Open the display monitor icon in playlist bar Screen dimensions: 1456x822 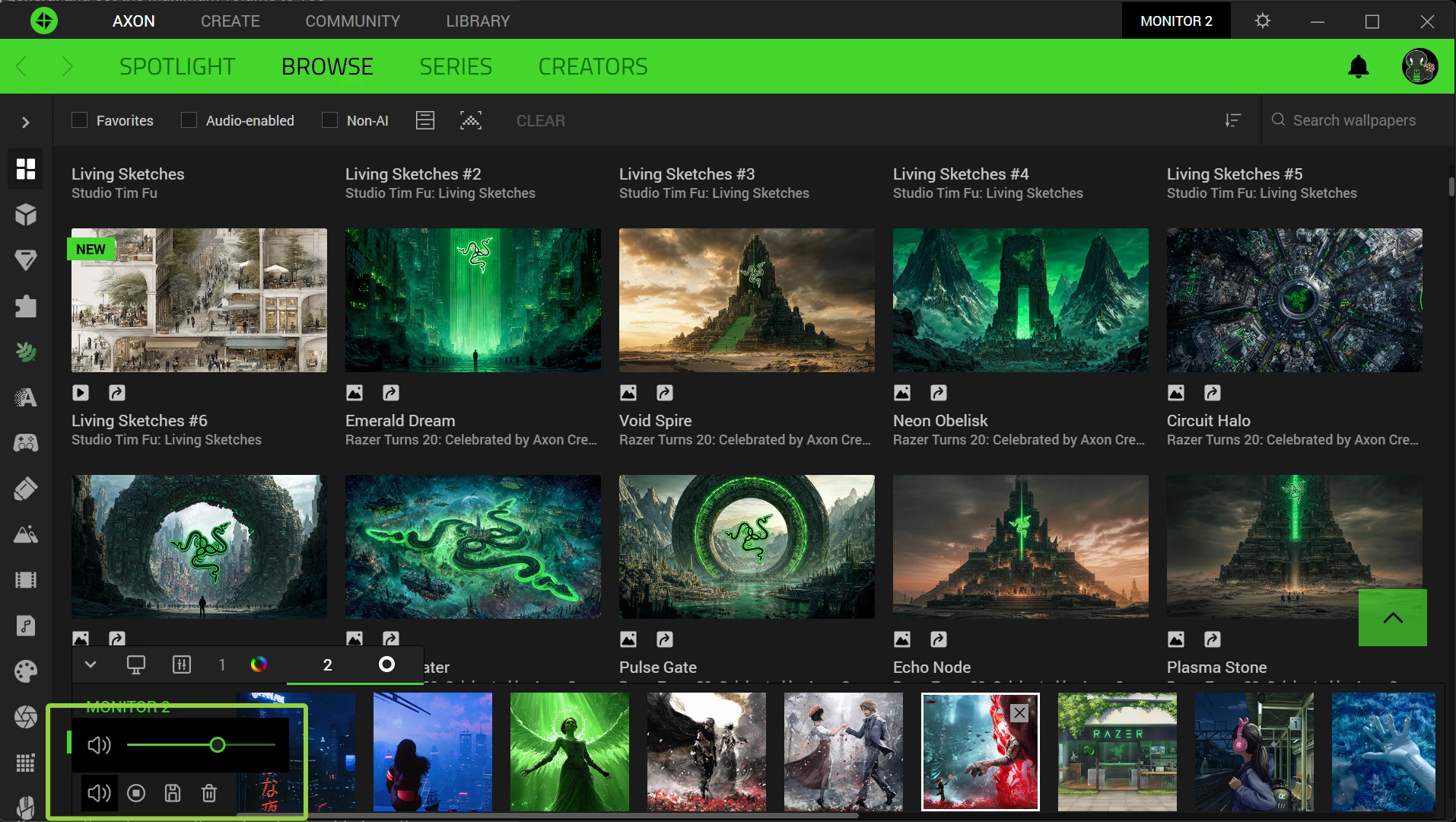[136, 664]
